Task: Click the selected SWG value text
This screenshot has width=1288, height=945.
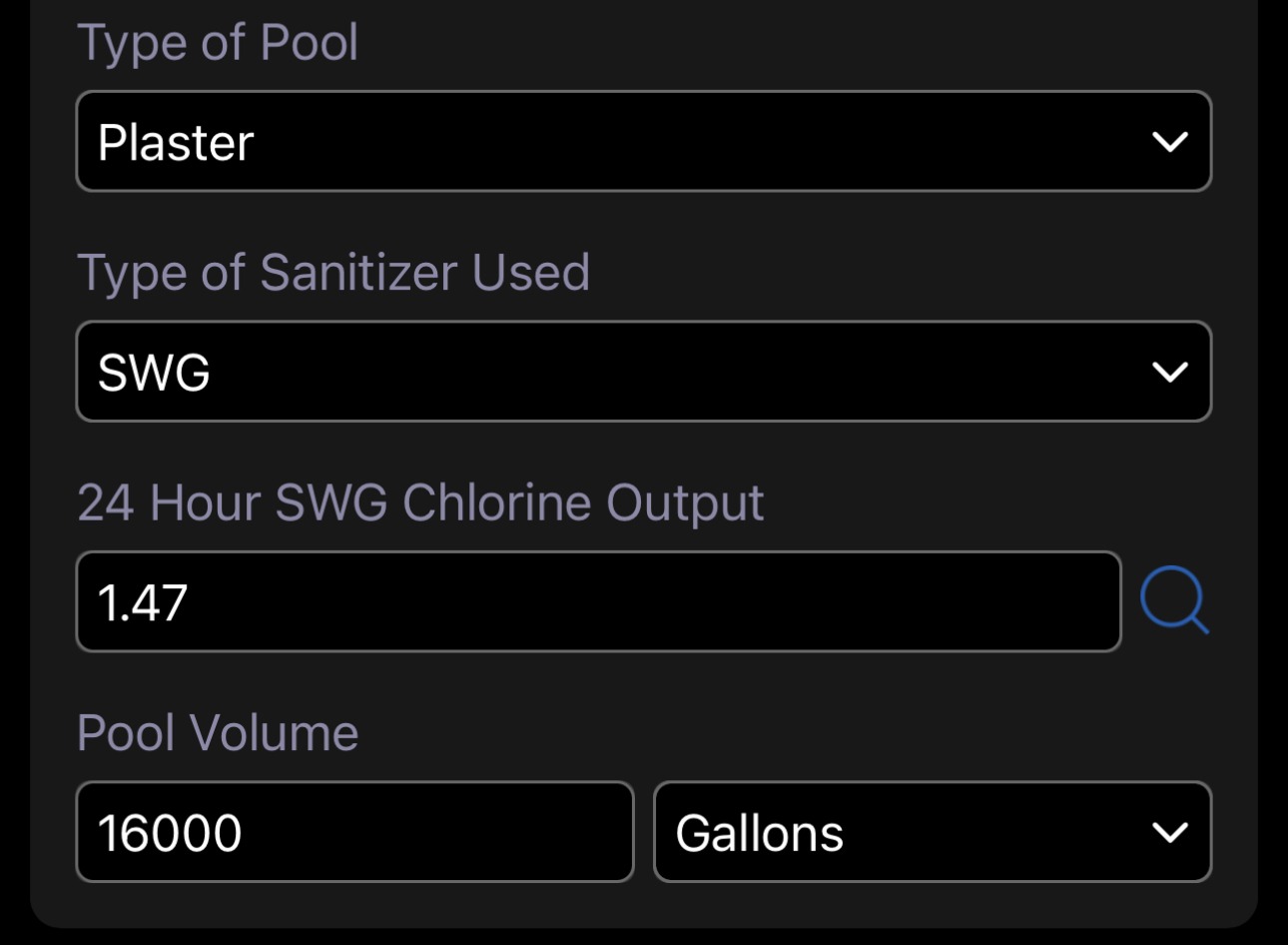Action: (154, 373)
